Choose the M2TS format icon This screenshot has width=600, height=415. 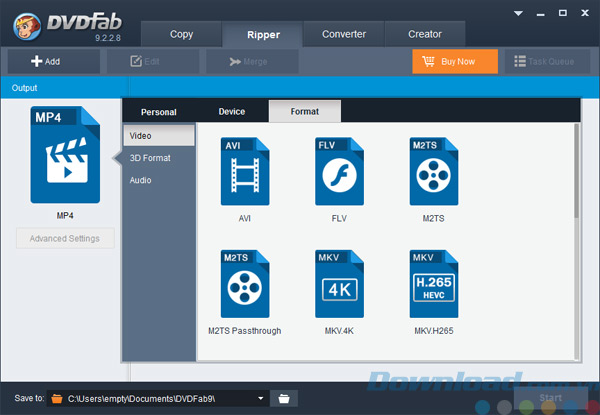pyautogui.click(x=434, y=171)
